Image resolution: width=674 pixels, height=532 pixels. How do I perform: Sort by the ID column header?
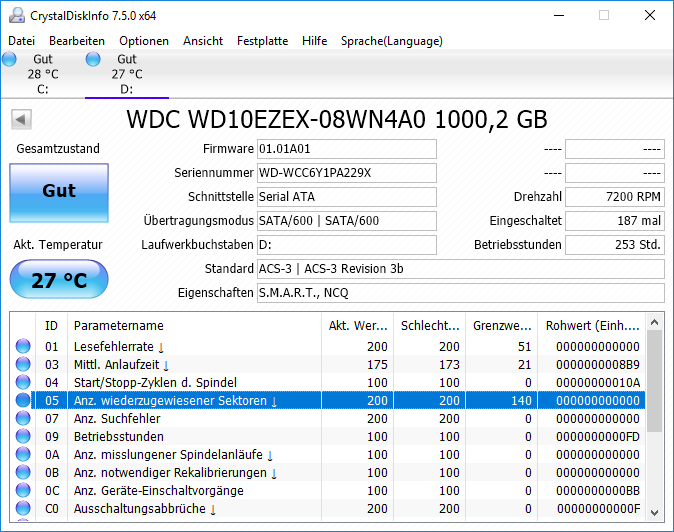coord(51,325)
